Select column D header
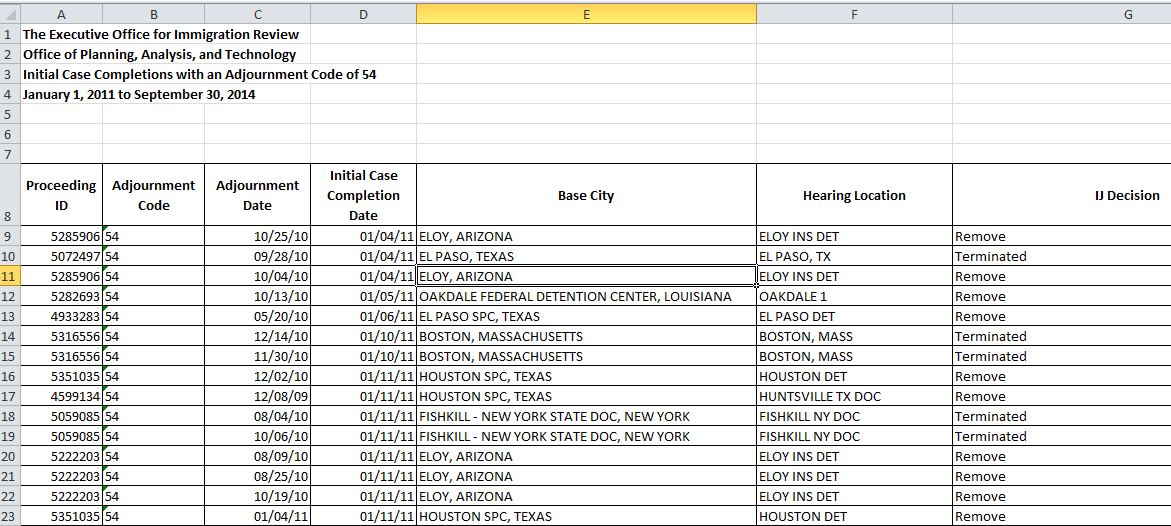Image resolution: width=1171 pixels, height=526 pixels. [363, 13]
